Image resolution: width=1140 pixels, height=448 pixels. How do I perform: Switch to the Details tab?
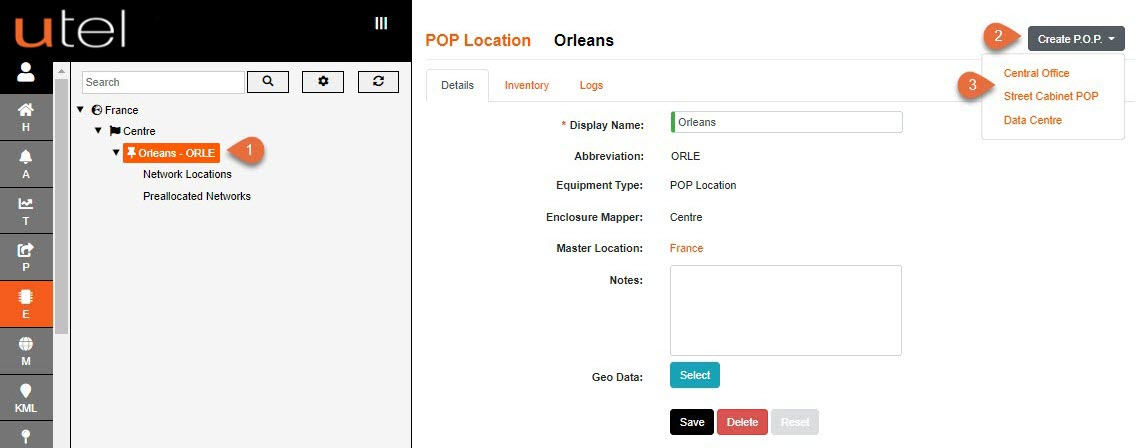click(457, 85)
